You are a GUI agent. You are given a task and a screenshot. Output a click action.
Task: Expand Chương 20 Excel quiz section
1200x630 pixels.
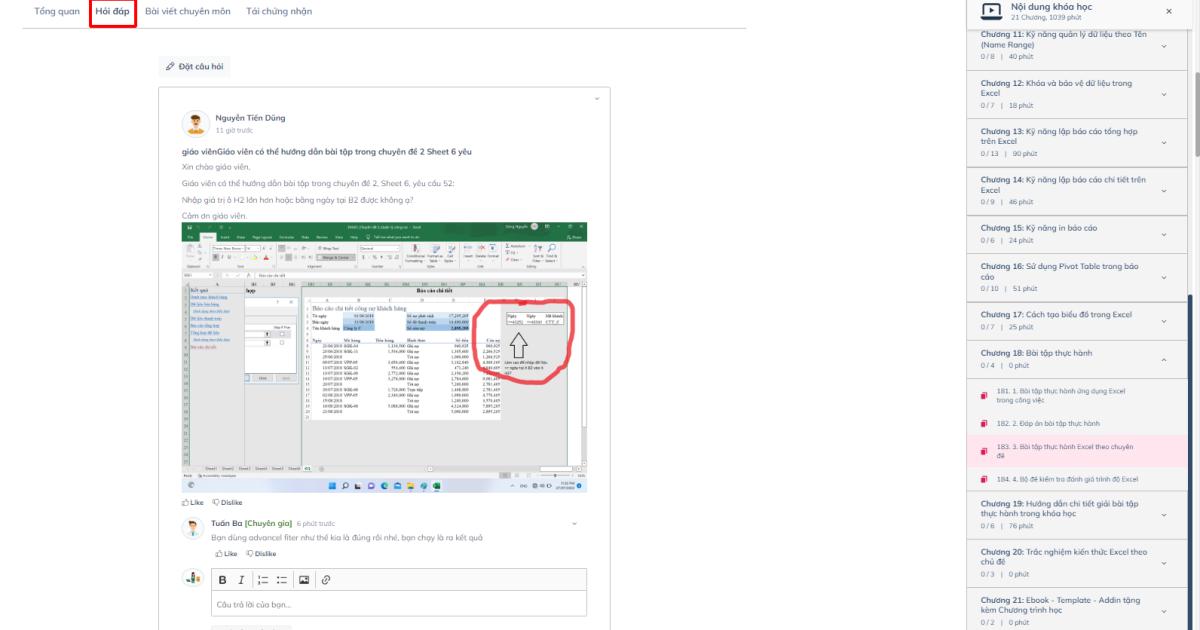(x=1164, y=562)
